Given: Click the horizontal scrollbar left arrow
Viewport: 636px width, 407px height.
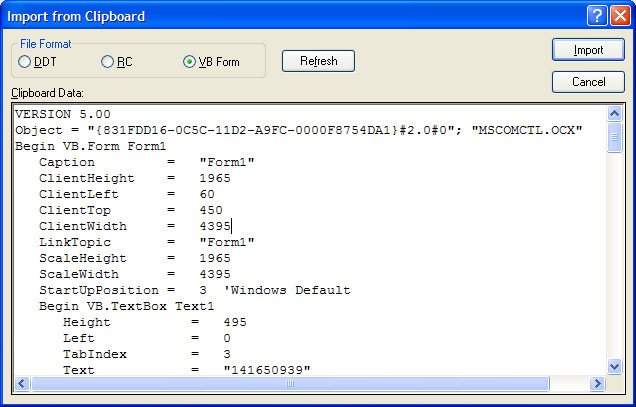Looking at the screenshot, I should coord(22,383).
